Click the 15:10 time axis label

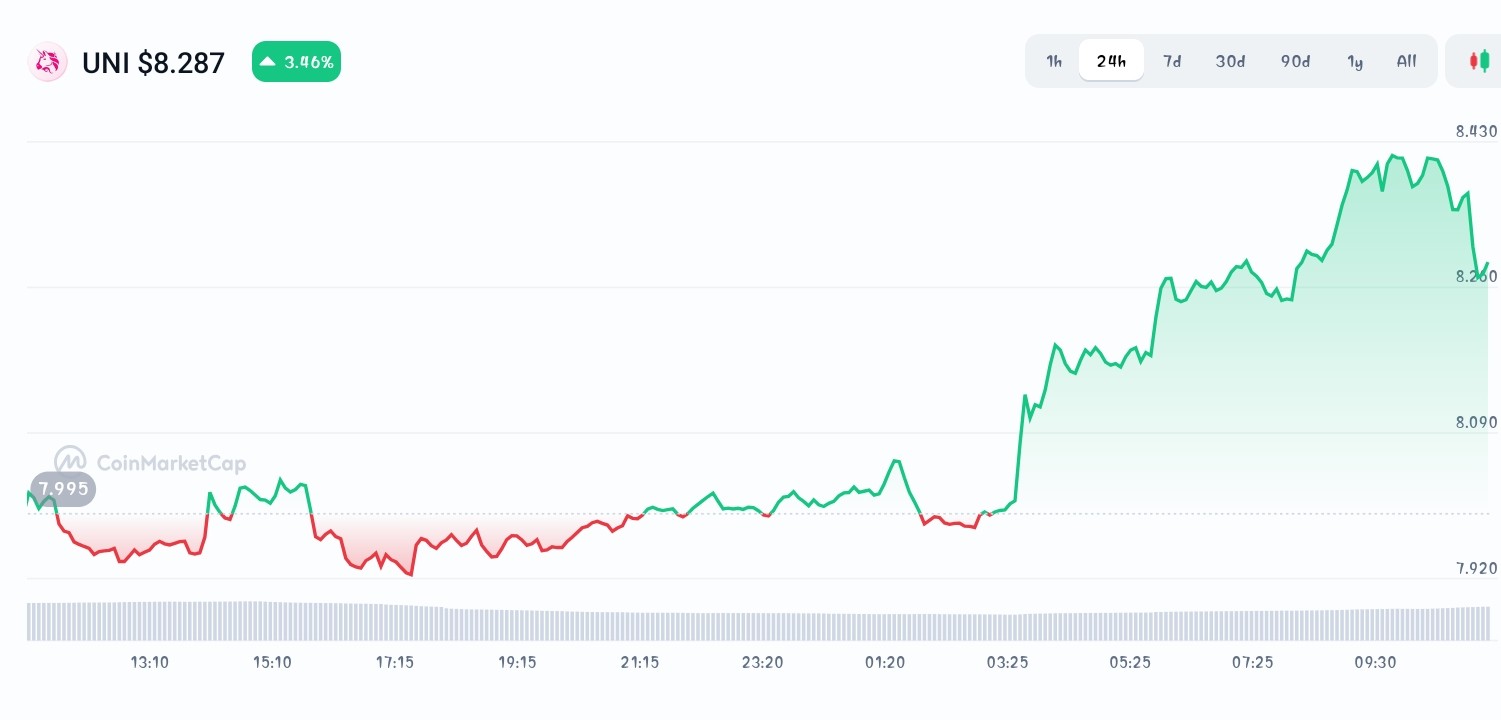[x=272, y=662]
